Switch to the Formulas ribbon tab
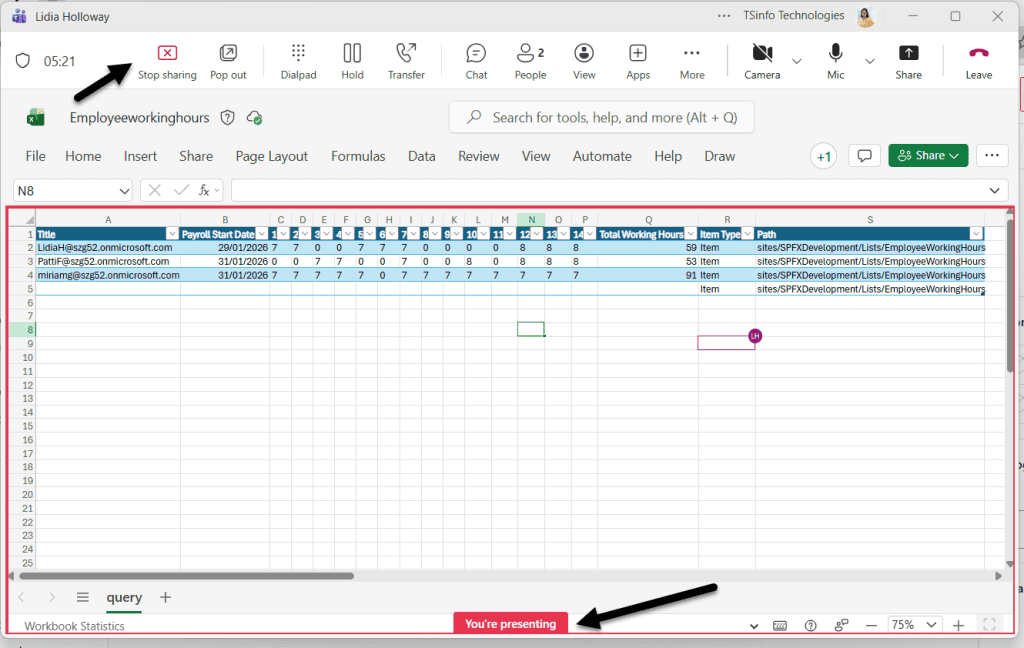The width and height of the screenshot is (1024, 648). 357,156
